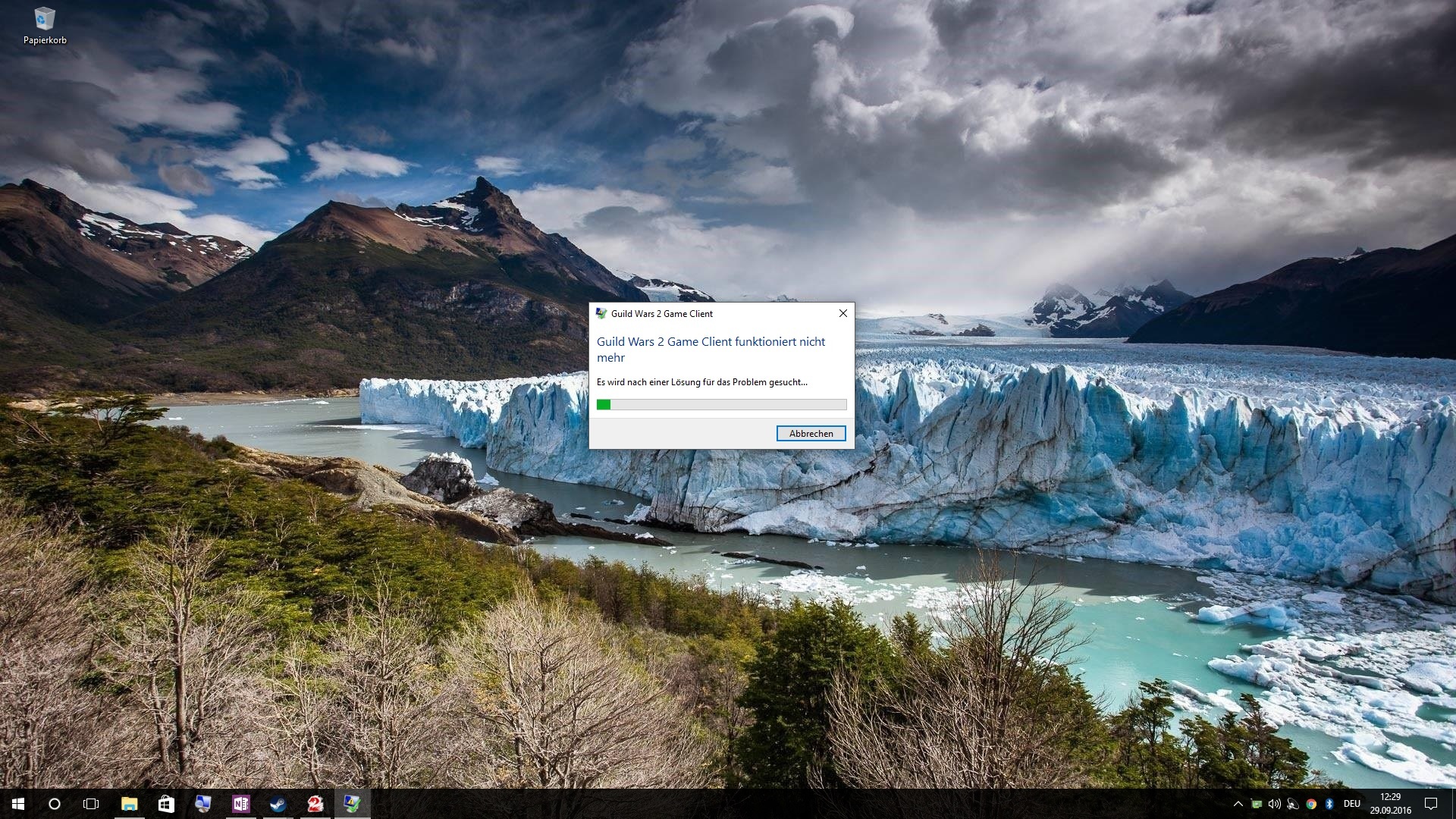Show hidden system tray icons
1456x819 pixels.
[1238, 804]
